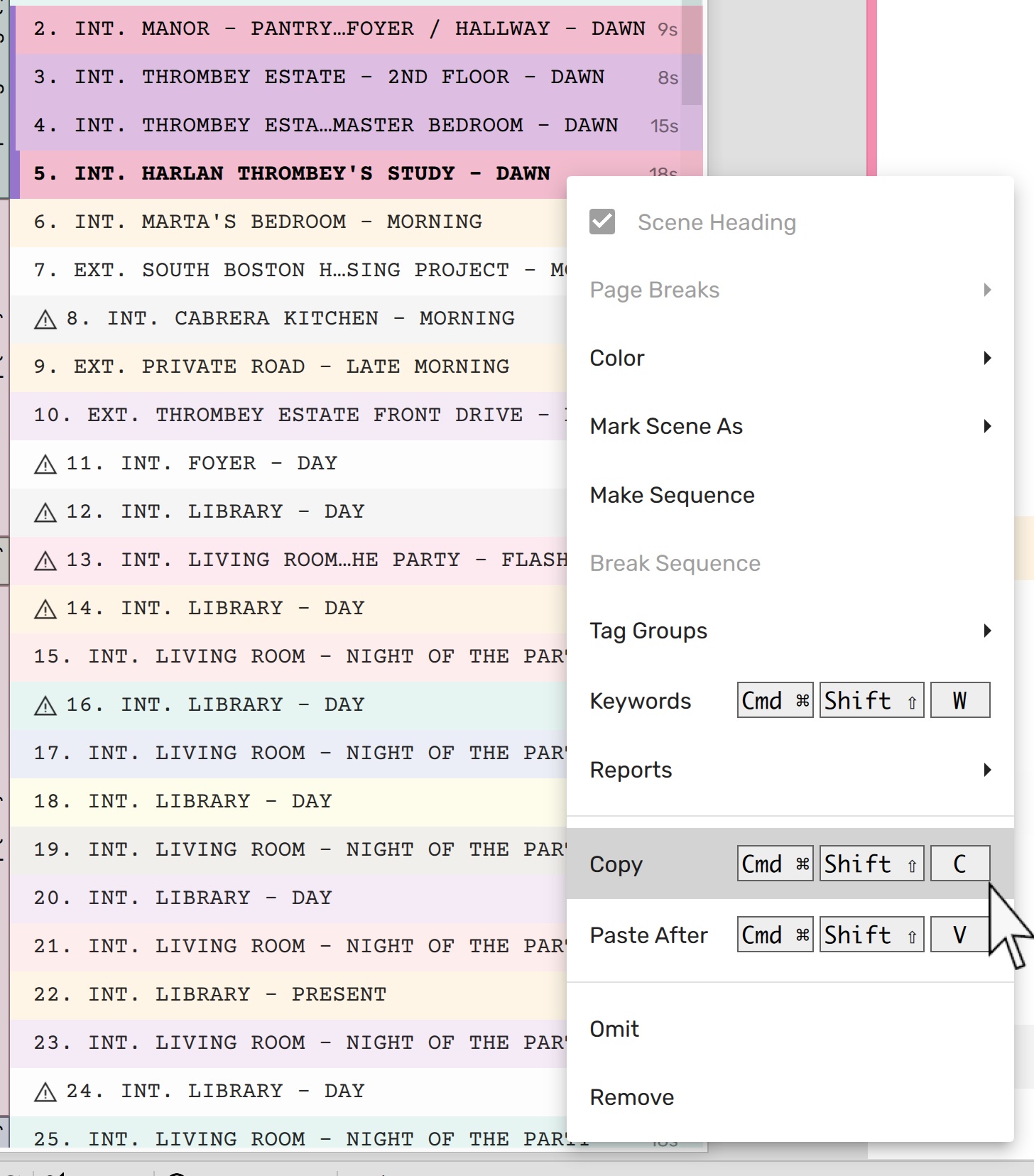Click warning triangle beside scene 14 Library
The height and width of the screenshot is (1176, 1034).
tap(45, 609)
